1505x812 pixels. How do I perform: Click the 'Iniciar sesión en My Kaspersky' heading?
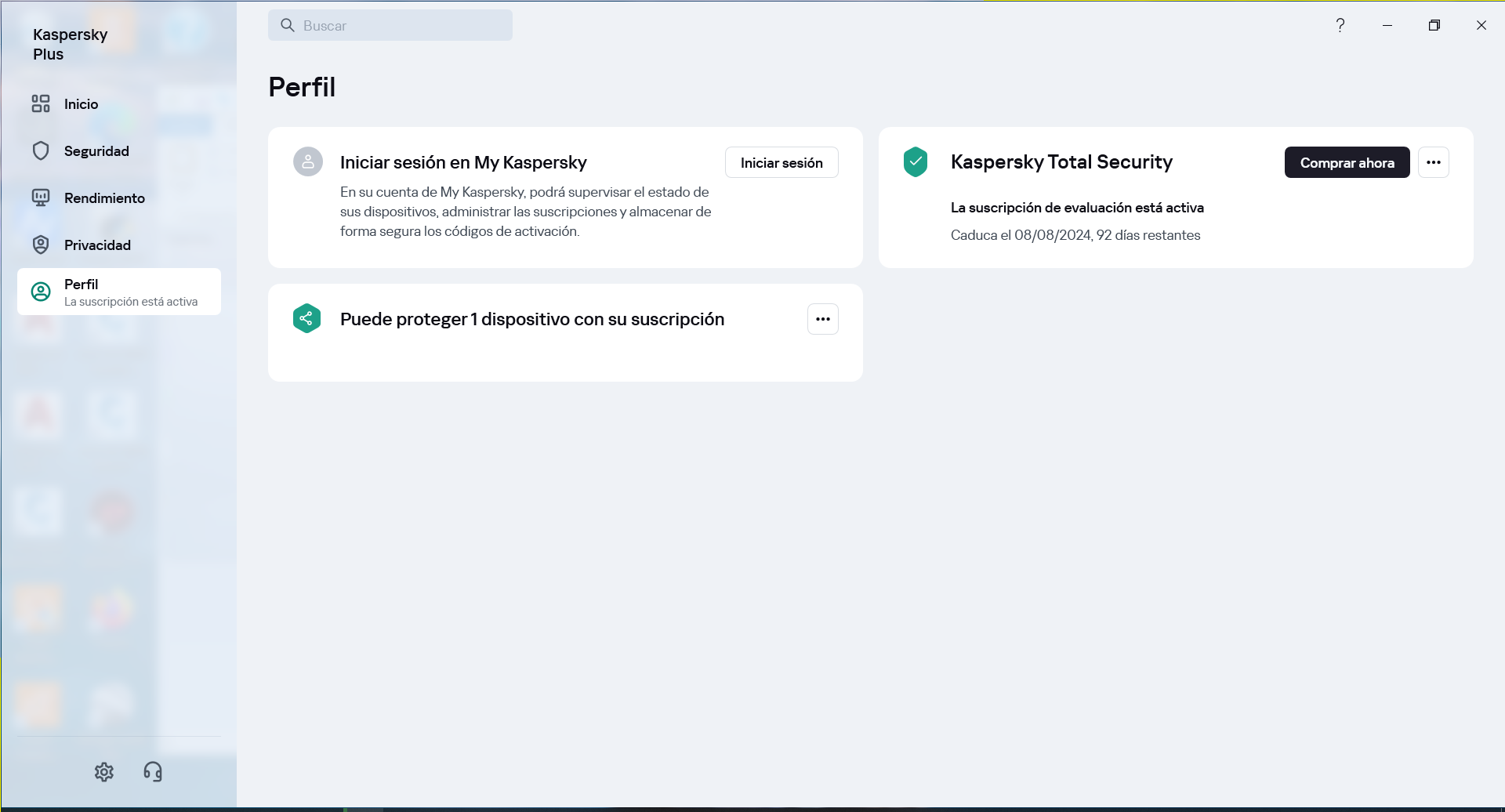tap(463, 162)
